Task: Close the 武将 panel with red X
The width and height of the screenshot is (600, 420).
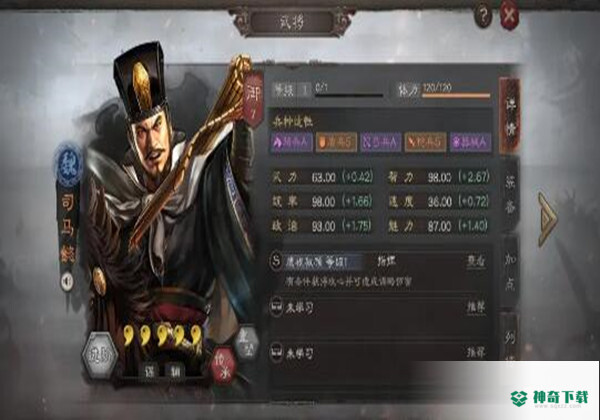Action: pos(509,16)
